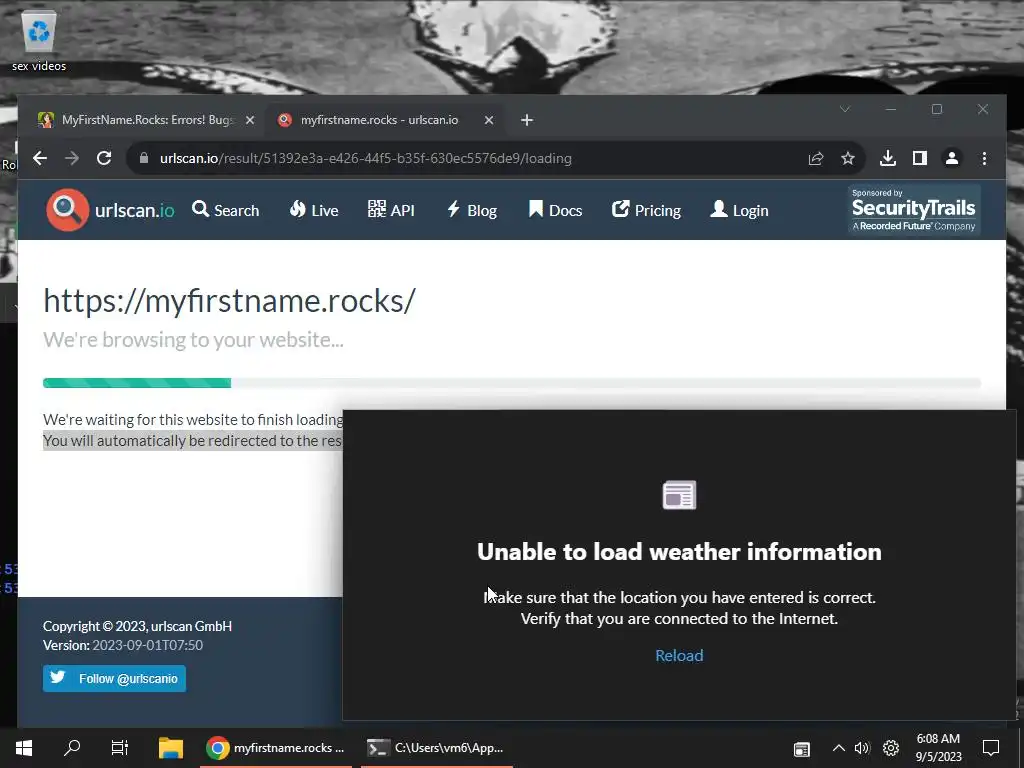Click the scan loading progress bar
1024x768 pixels.
[512, 383]
